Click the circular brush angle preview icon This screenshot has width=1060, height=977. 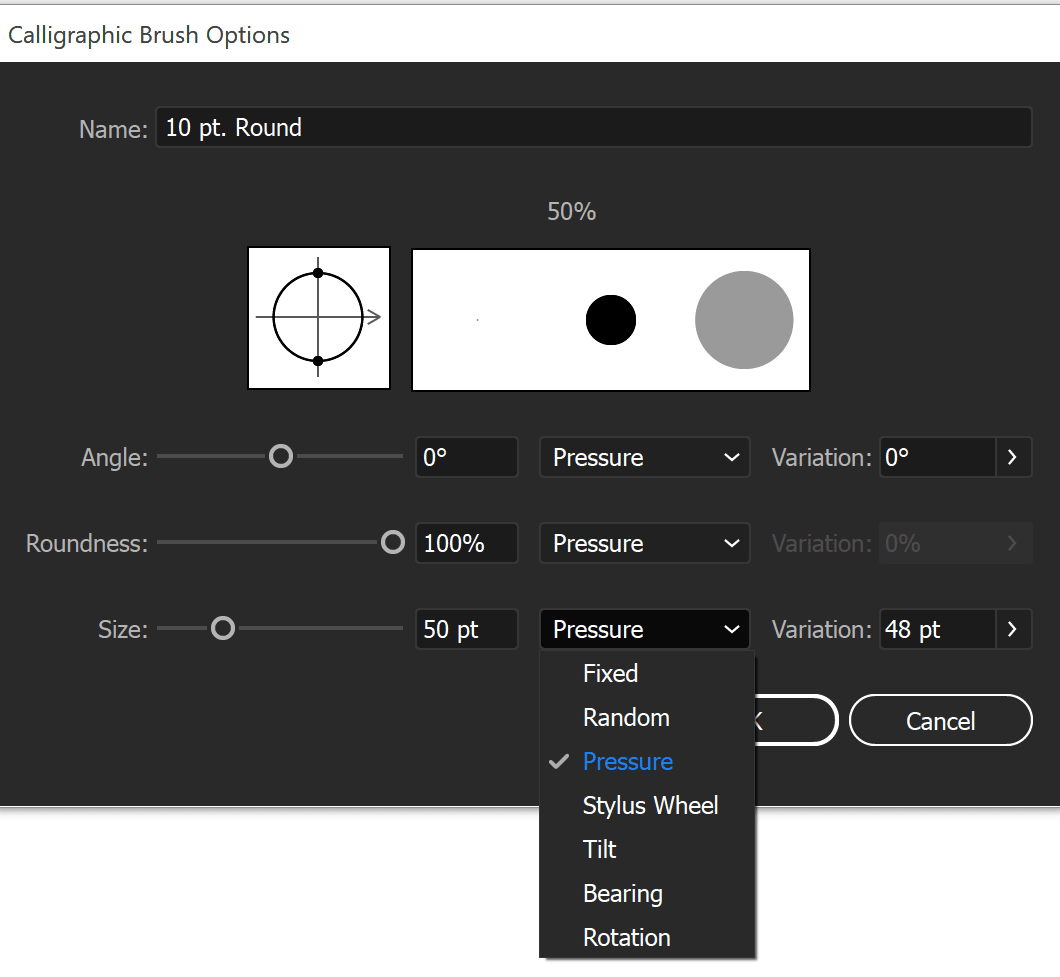pyautogui.click(x=318, y=317)
